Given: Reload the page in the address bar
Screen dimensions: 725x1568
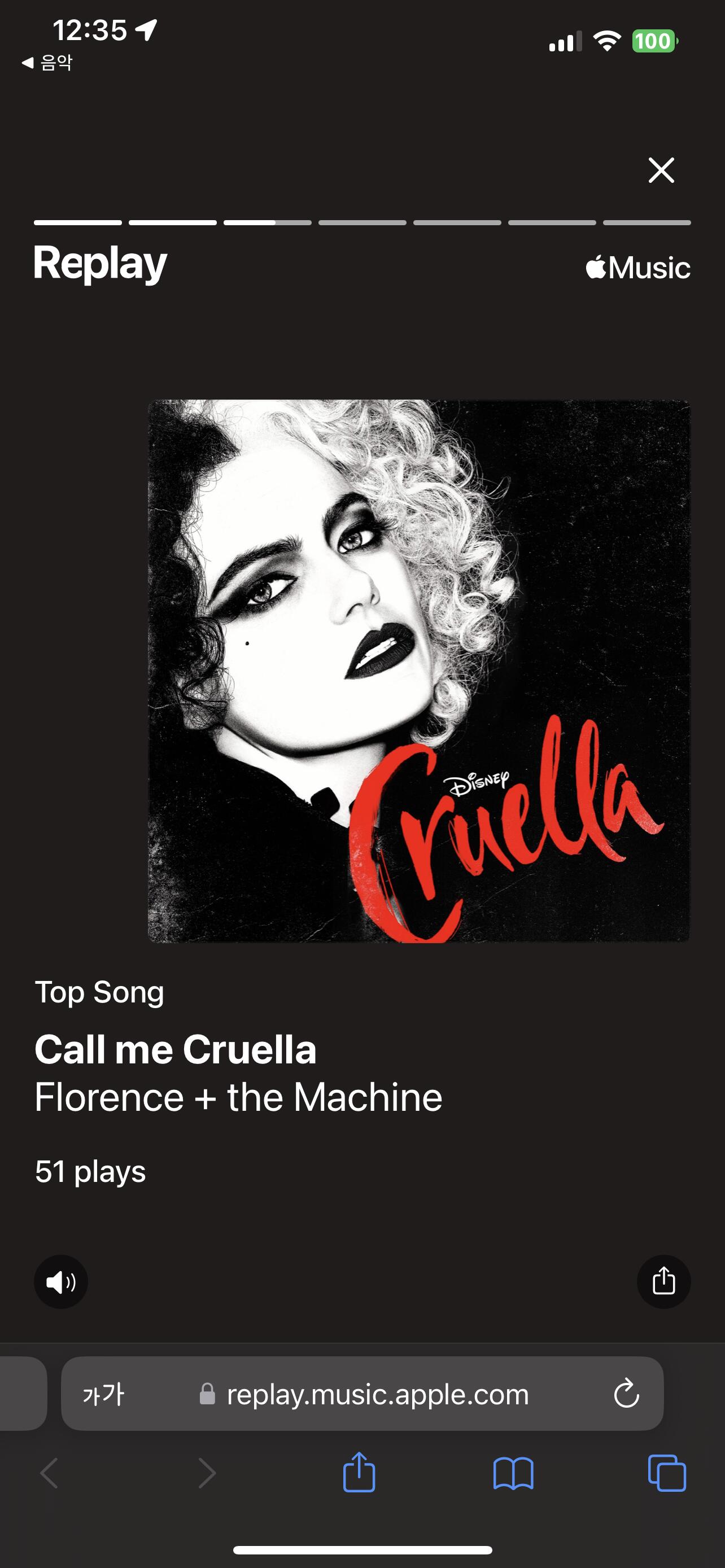Looking at the screenshot, I should pyautogui.click(x=626, y=1393).
